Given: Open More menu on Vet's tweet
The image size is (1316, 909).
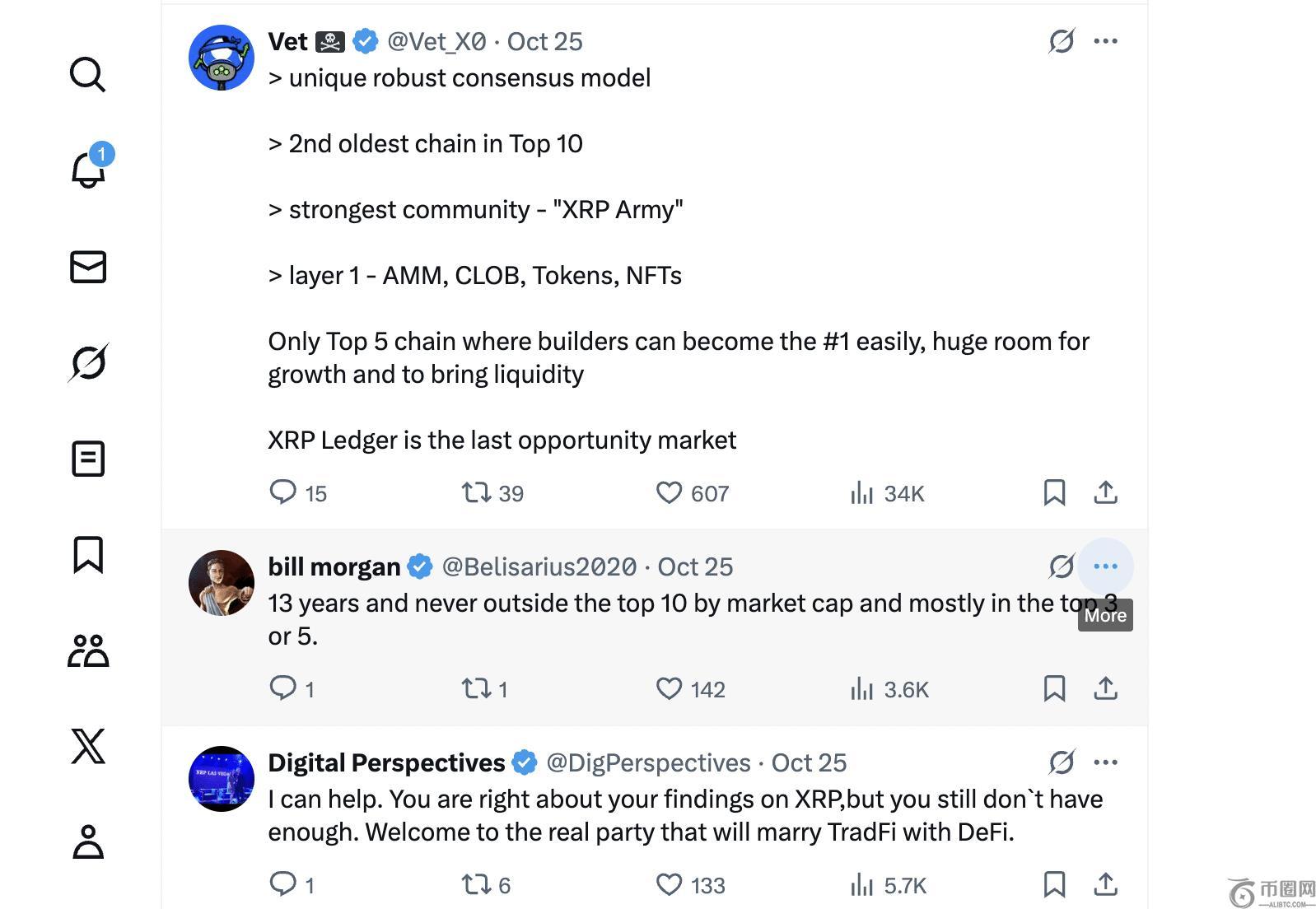Looking at the screenshot, I should click(x=1105, y=41).
